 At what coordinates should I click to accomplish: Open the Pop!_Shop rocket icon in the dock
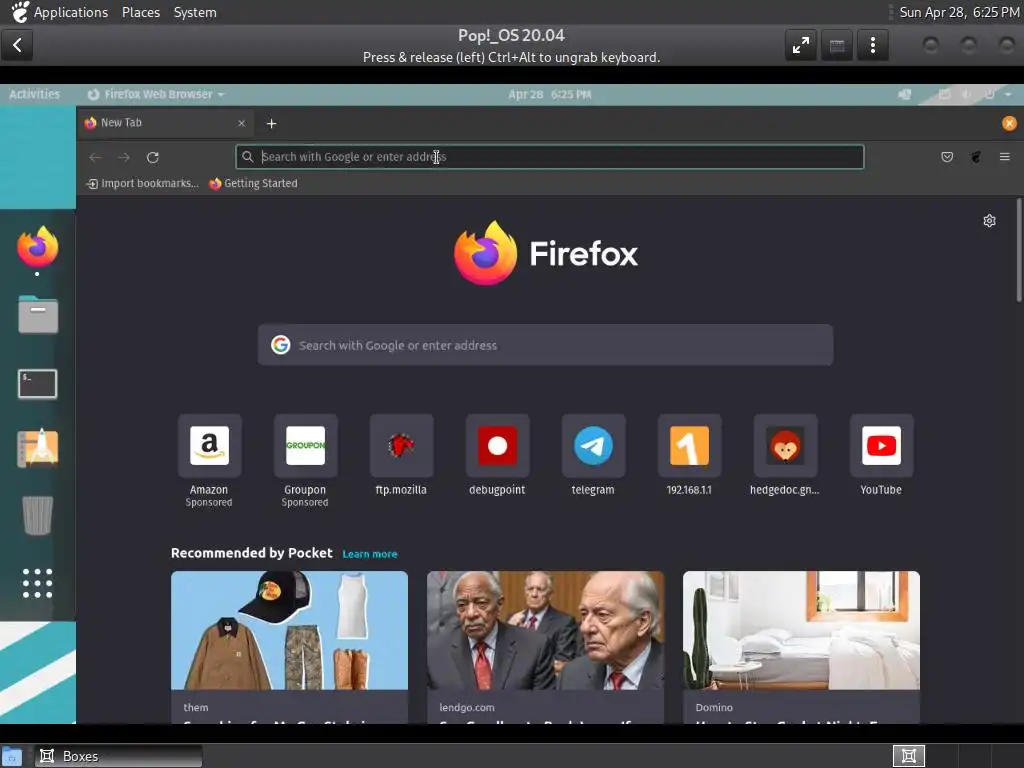click(38, 448)
